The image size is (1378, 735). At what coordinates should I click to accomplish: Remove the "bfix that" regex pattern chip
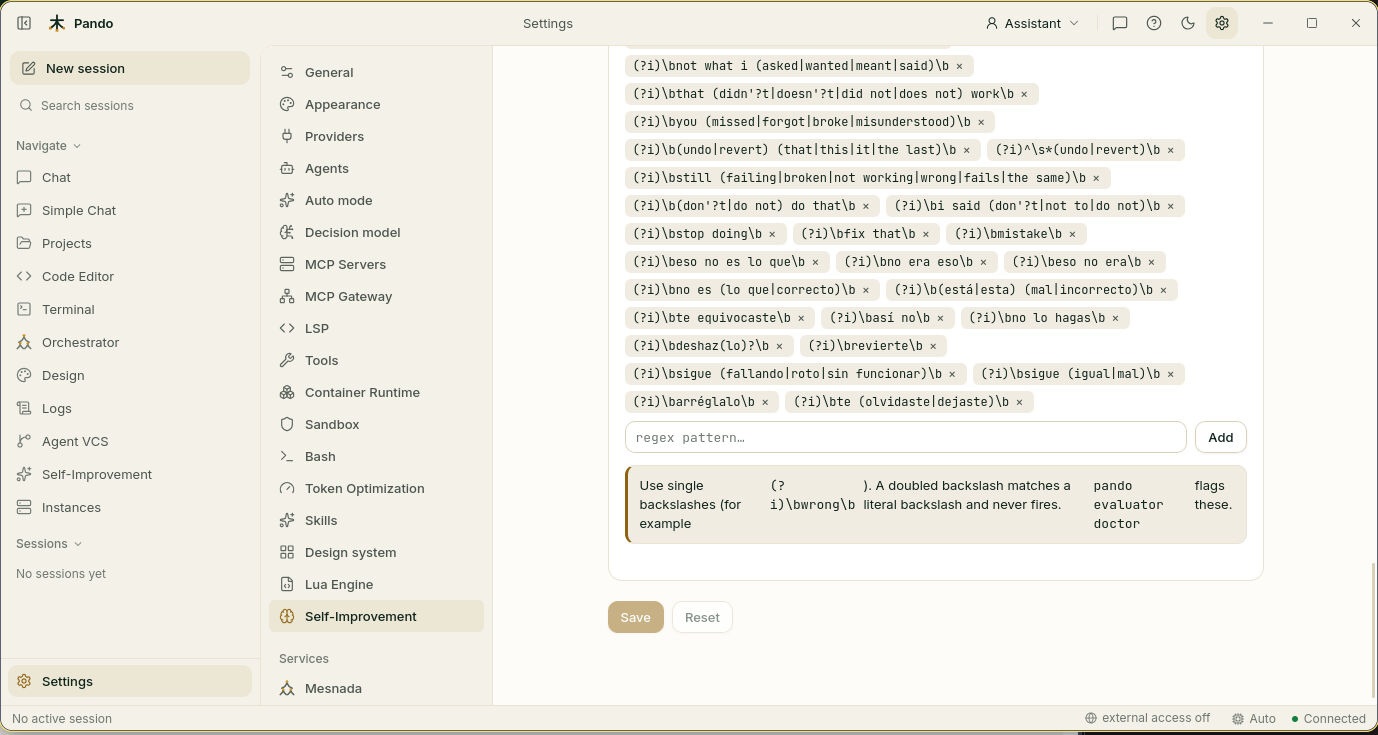click(926, 234)
